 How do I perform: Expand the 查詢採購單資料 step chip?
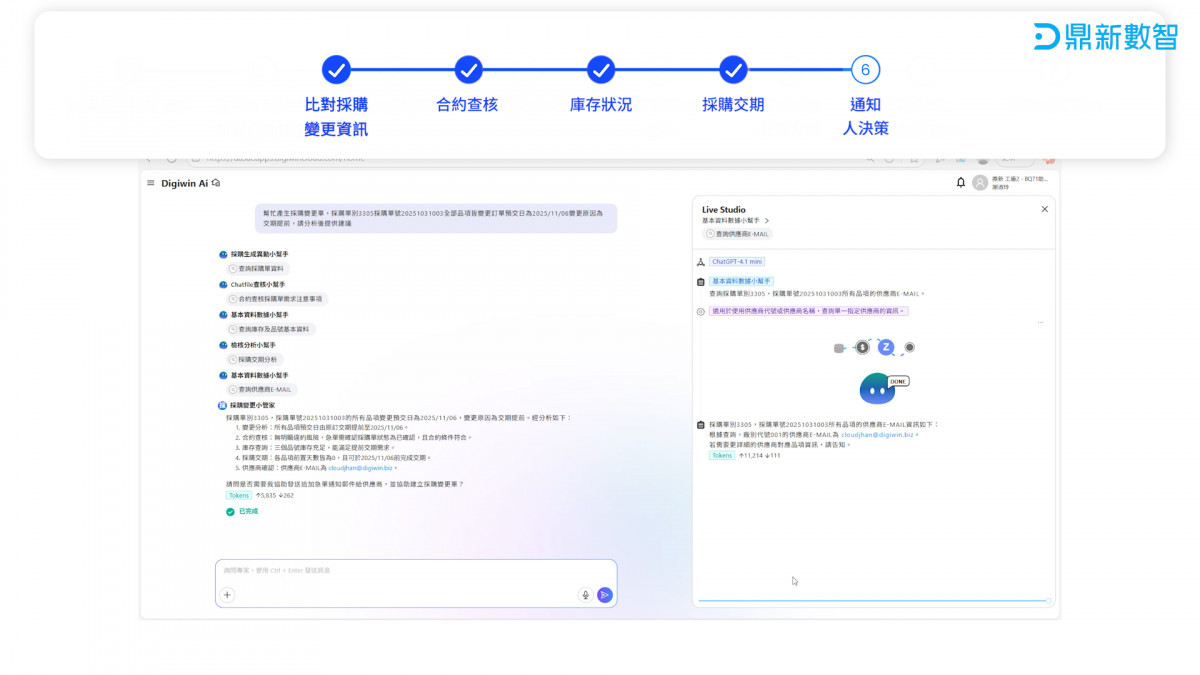point(258,269)
